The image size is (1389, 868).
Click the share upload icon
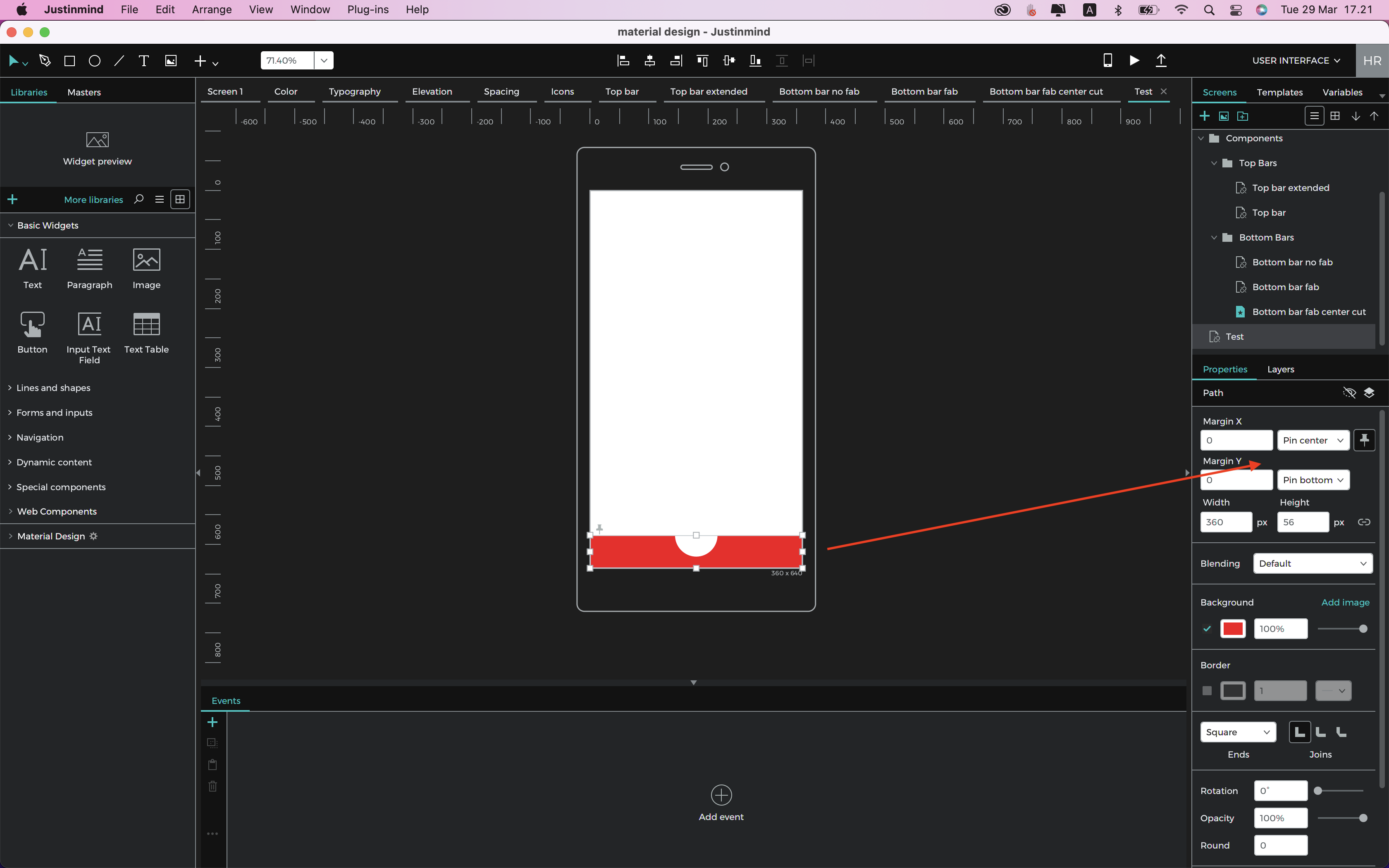tap(1161, 60)
